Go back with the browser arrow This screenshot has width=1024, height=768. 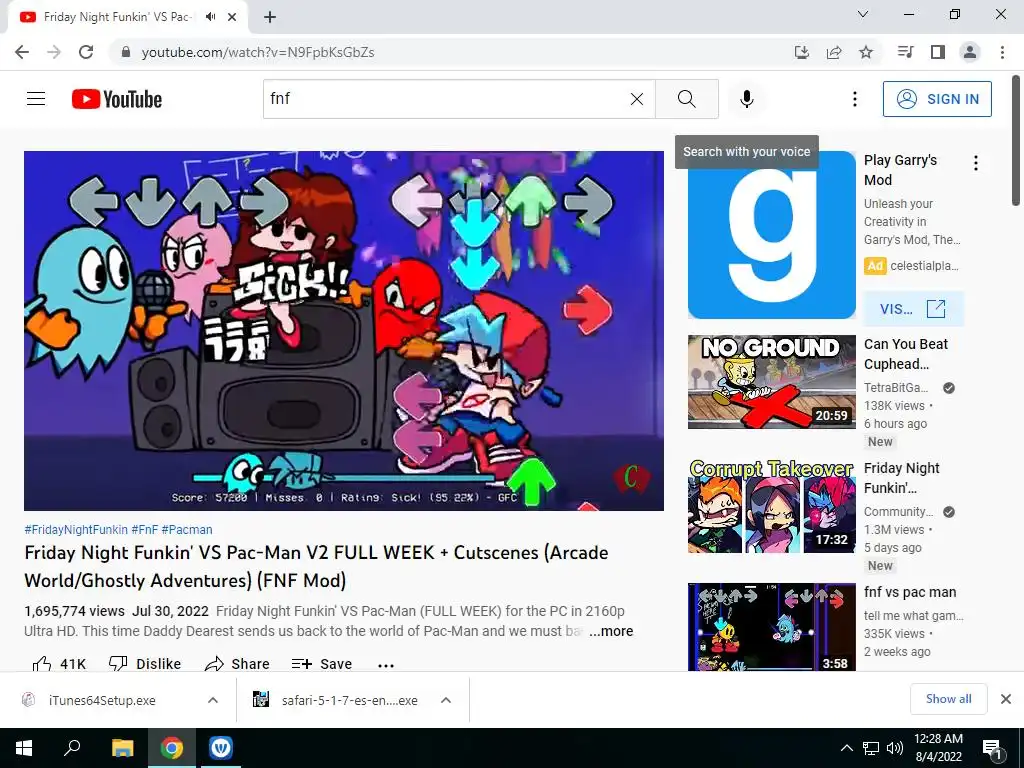22,52
